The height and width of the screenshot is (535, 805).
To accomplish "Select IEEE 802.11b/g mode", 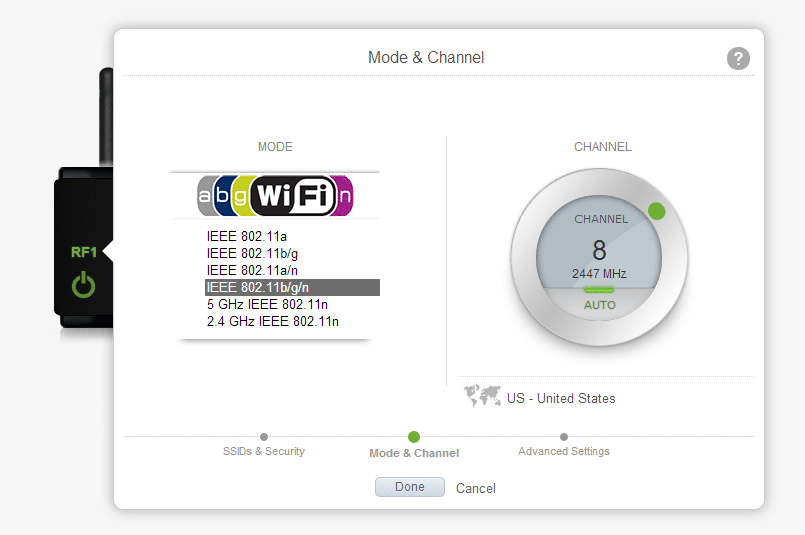I will (x=292, y=253).
